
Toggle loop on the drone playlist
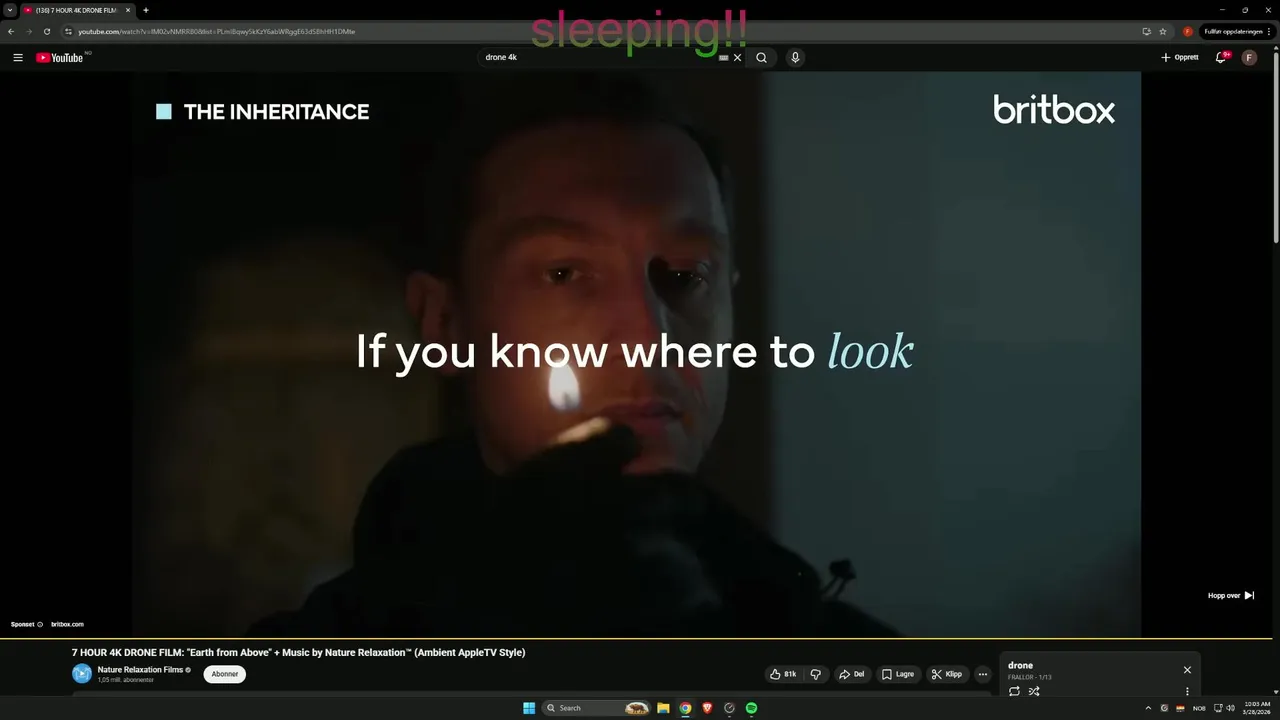coord(1014,691)
